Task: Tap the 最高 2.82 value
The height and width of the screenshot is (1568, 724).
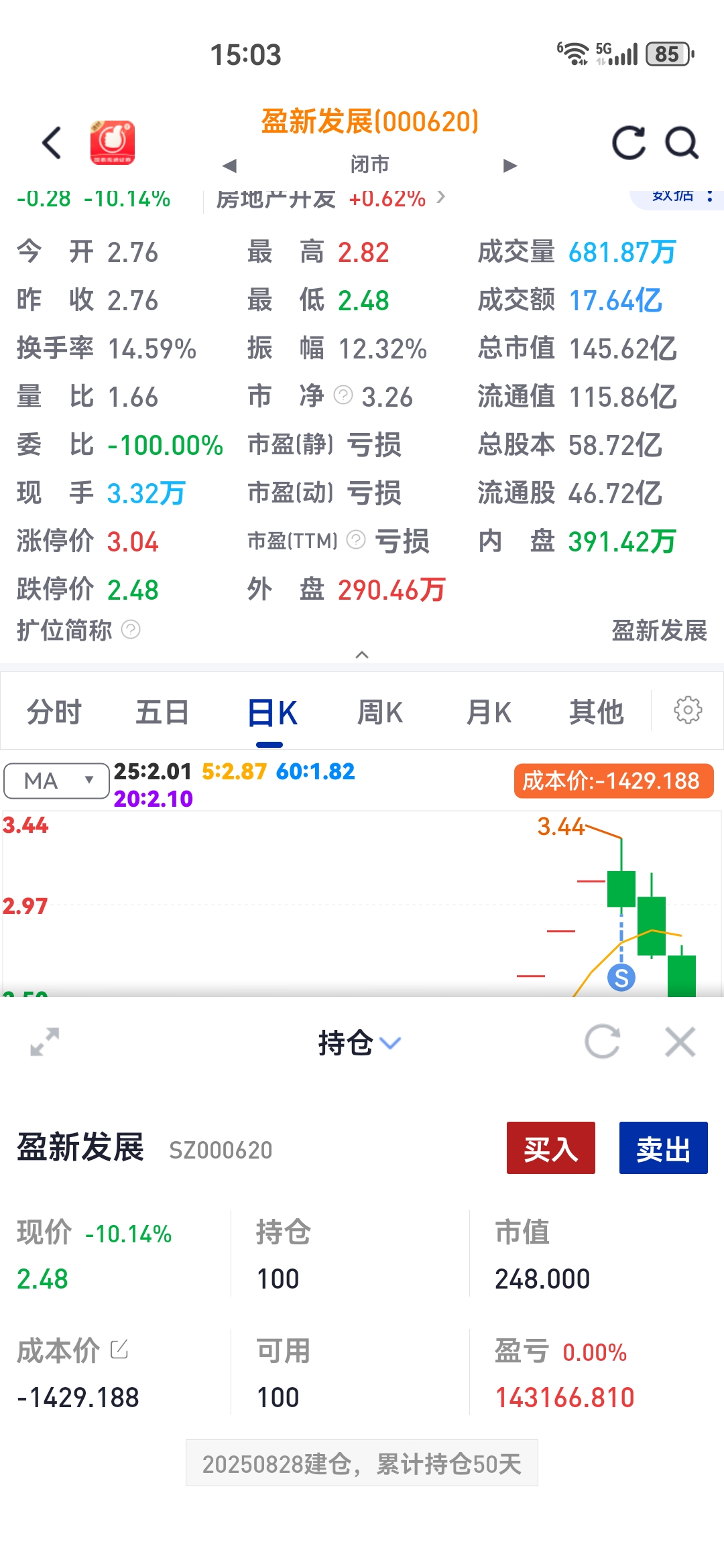Action: [x=363, y=252]
